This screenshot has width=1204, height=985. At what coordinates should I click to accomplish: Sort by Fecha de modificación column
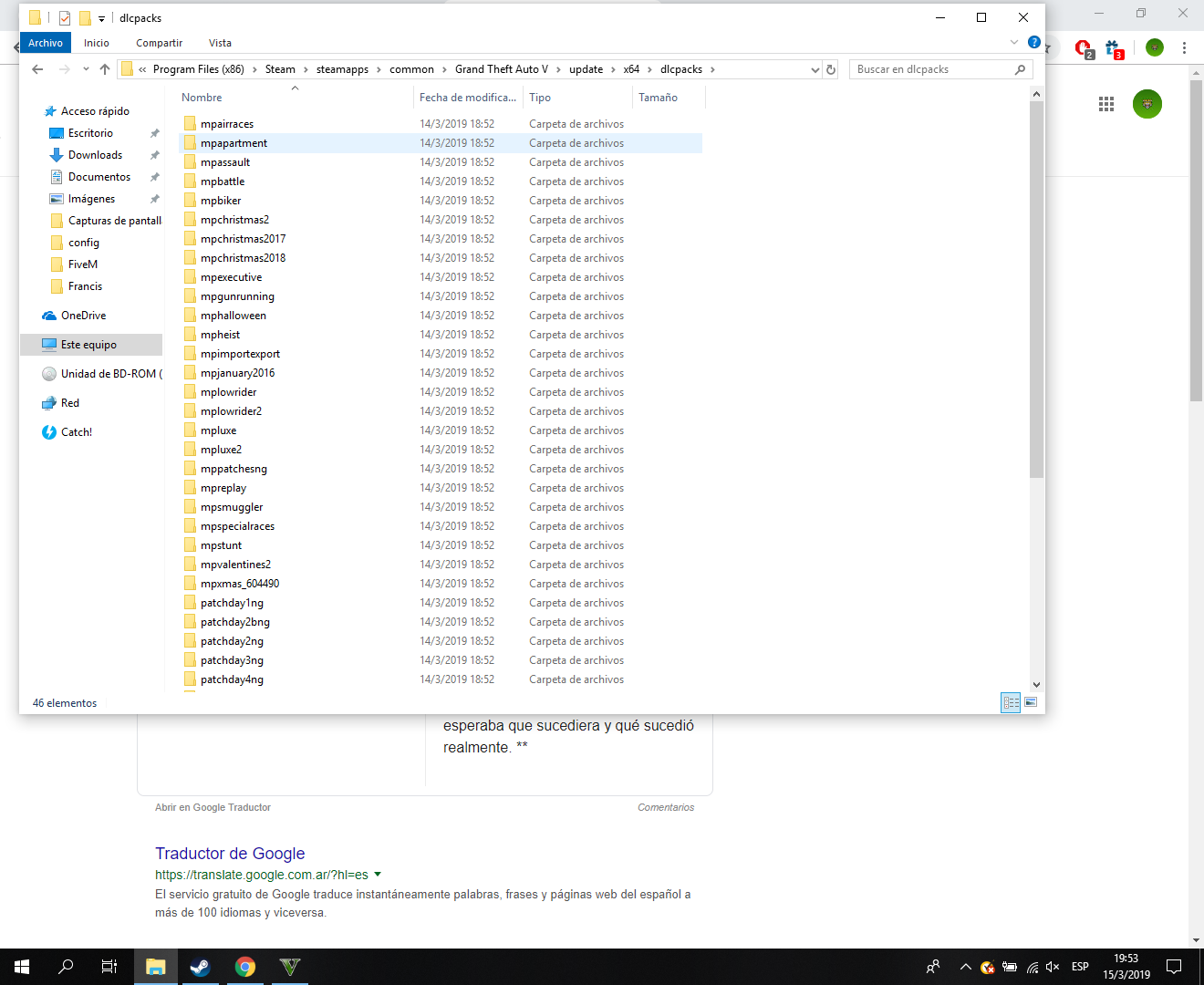[468, 98]
